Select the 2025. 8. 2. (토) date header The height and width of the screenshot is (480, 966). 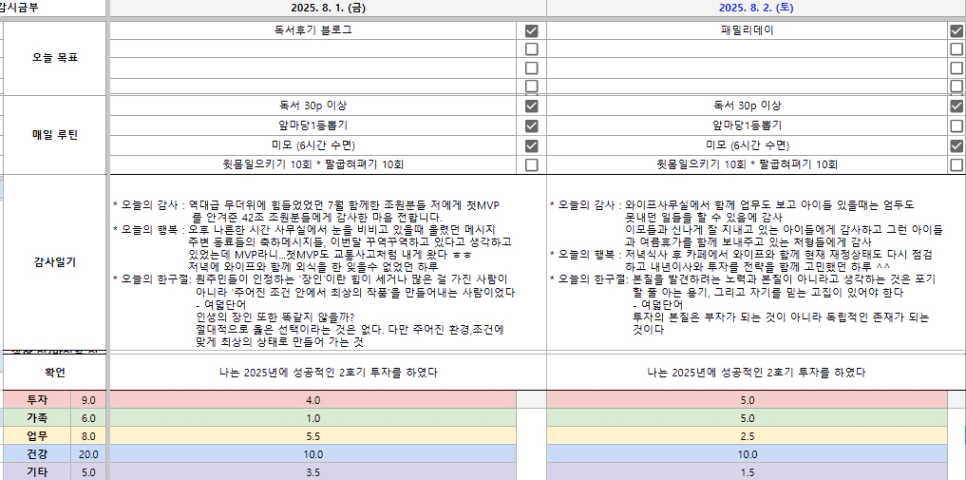756,8
